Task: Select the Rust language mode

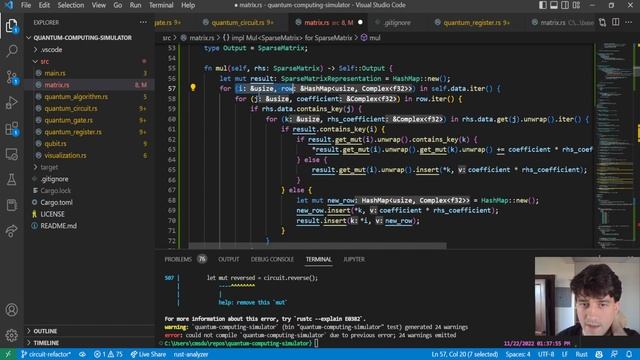Action: click(x=581, y=354)
